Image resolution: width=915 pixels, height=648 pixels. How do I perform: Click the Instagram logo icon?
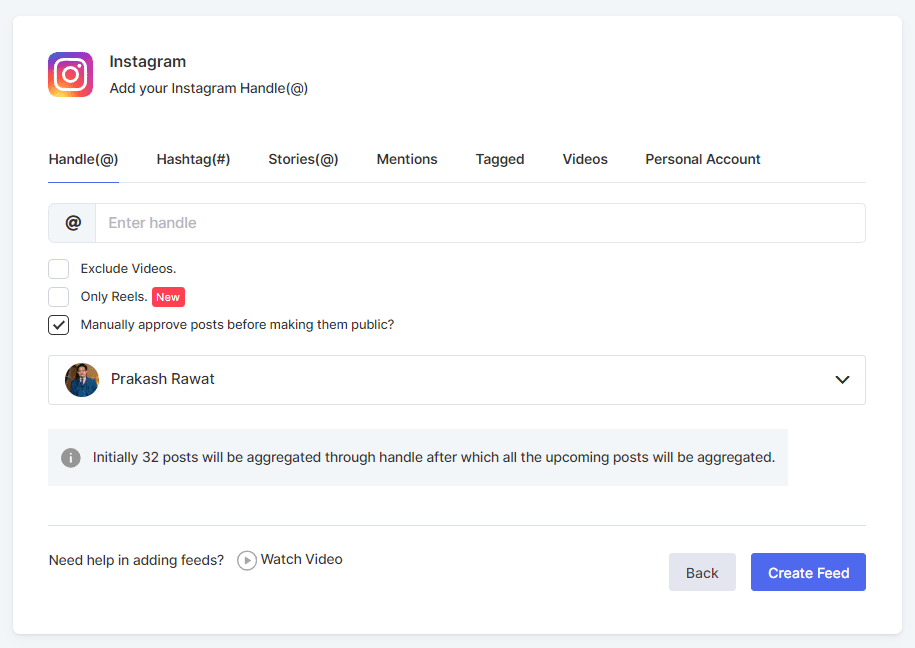[70, 75]
